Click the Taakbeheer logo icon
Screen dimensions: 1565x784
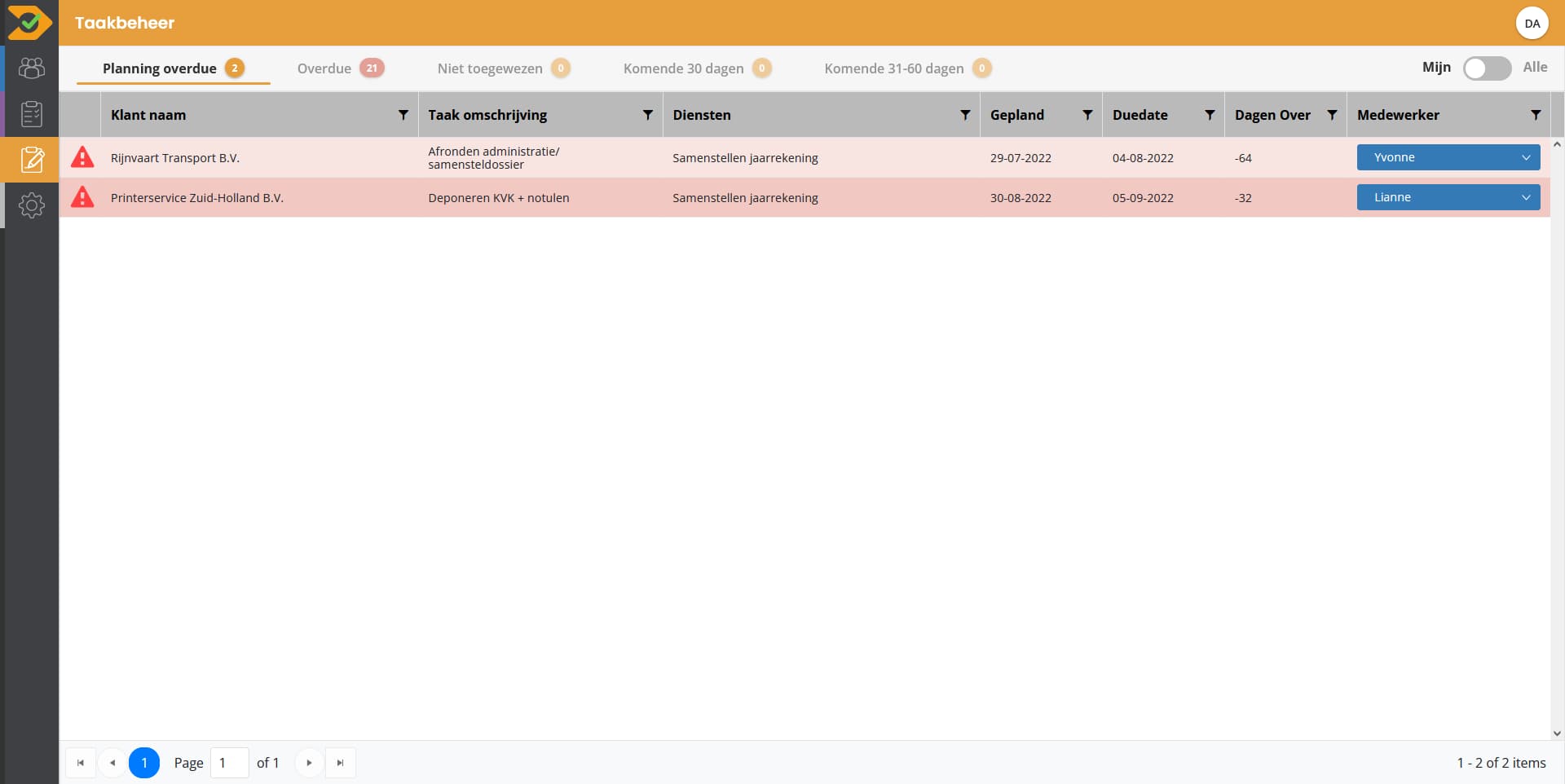point(29,23)
